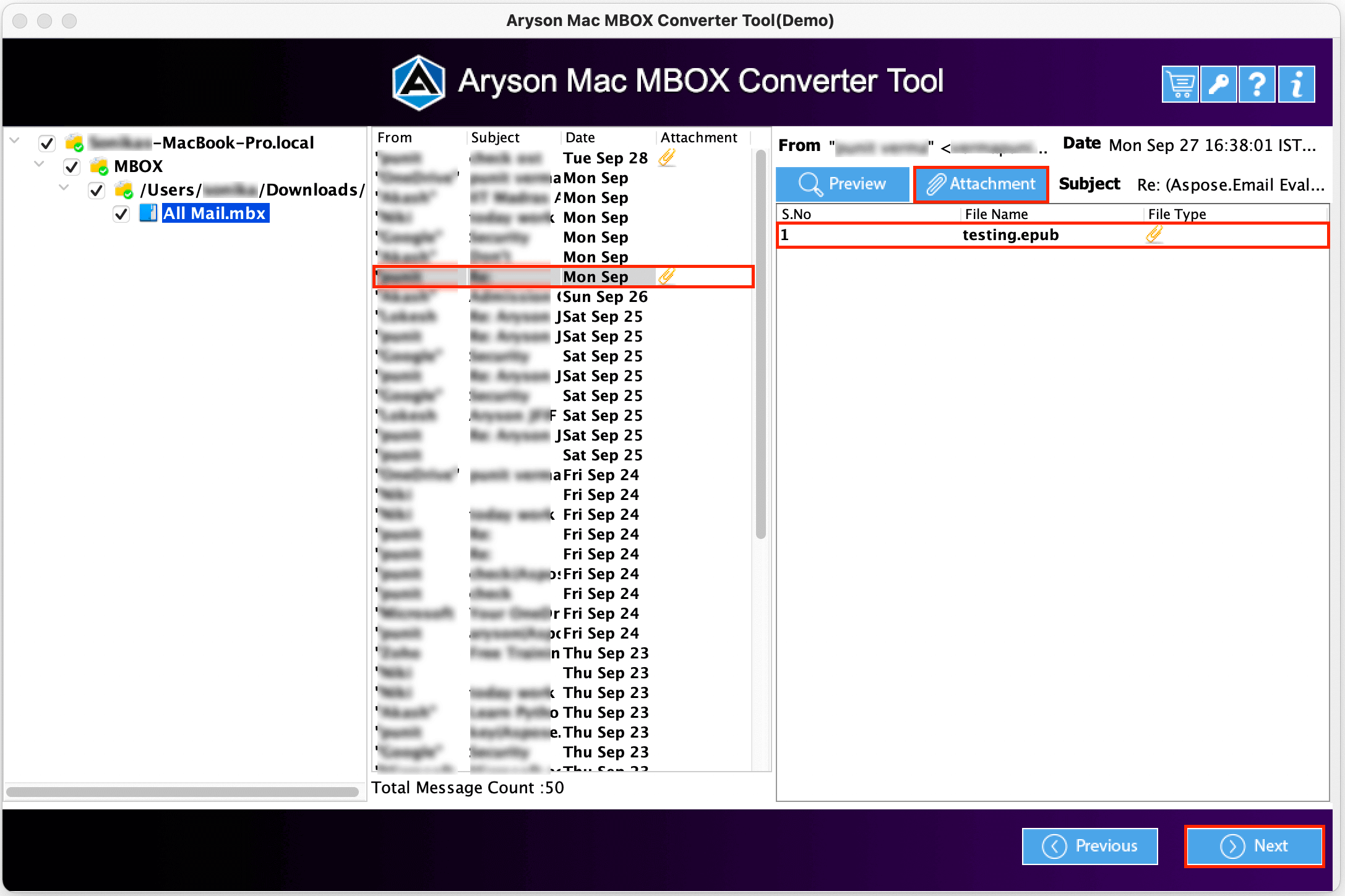
Task: Click the Date value Mon Sep 27 16:38:01
Action: 1214,145
